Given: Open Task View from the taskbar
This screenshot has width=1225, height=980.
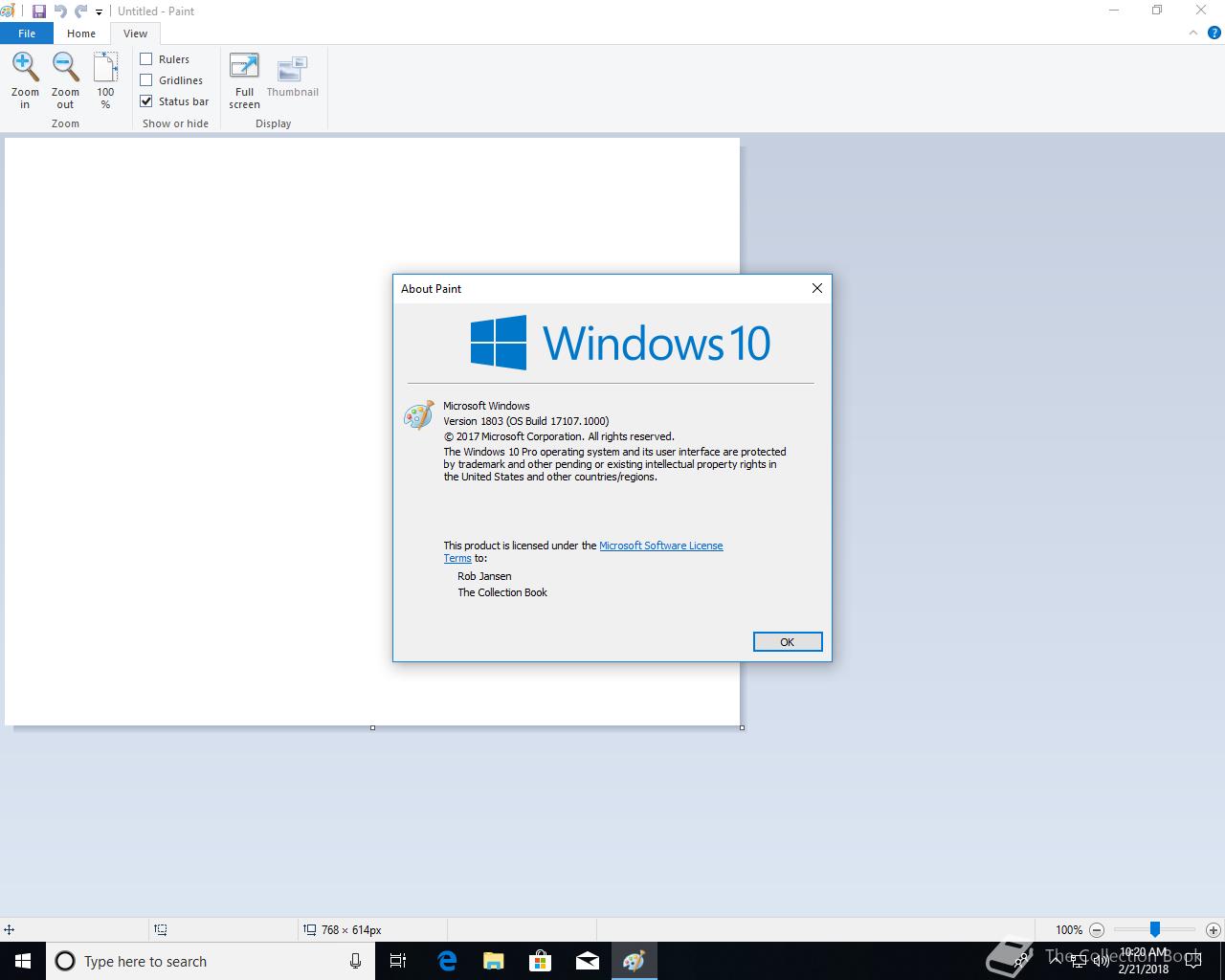Looking at the screenshot, I should pos(398,961).
